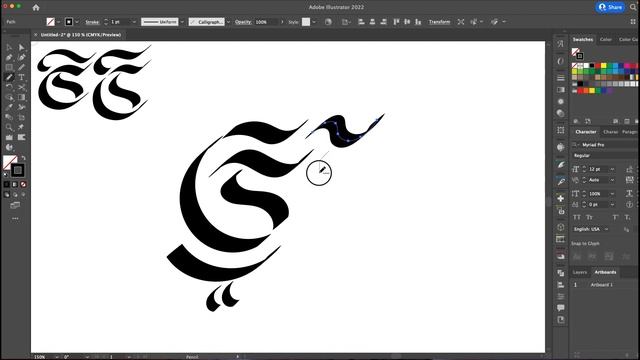Open the Search icon at top right

633,7
